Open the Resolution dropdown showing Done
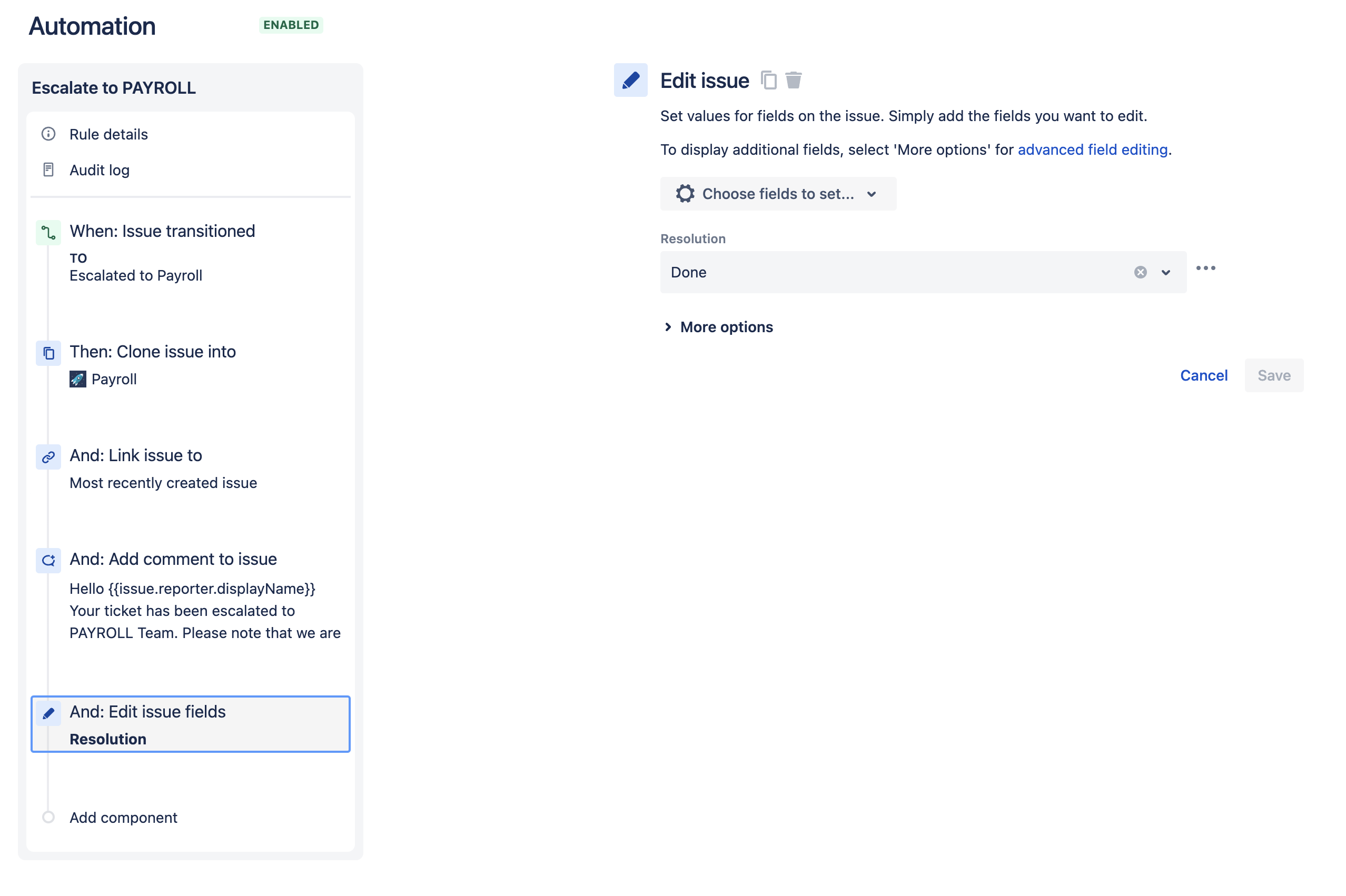This screenshot has width=1346, height=896. tap(923, 272)
